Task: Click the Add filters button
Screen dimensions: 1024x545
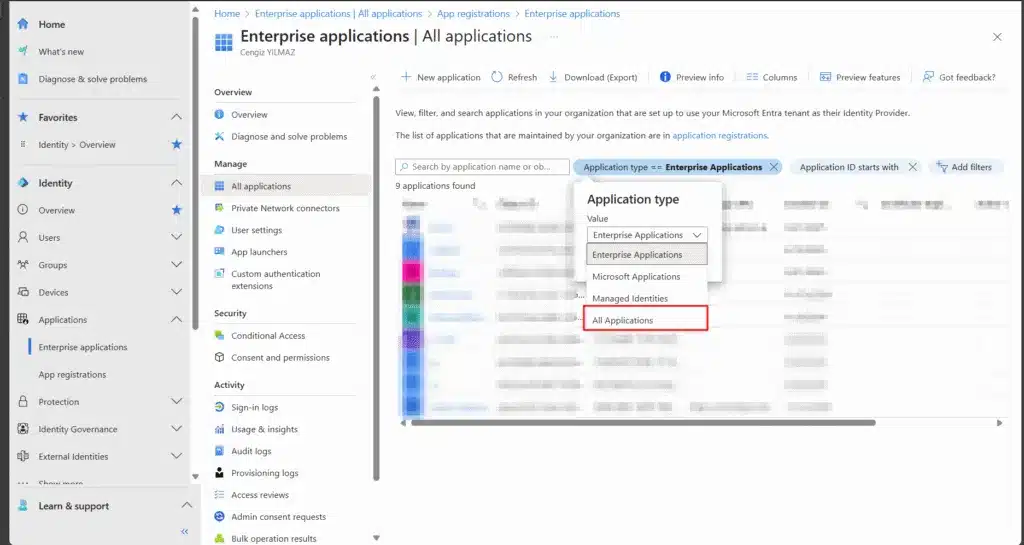Action: (x=965, y=167)
